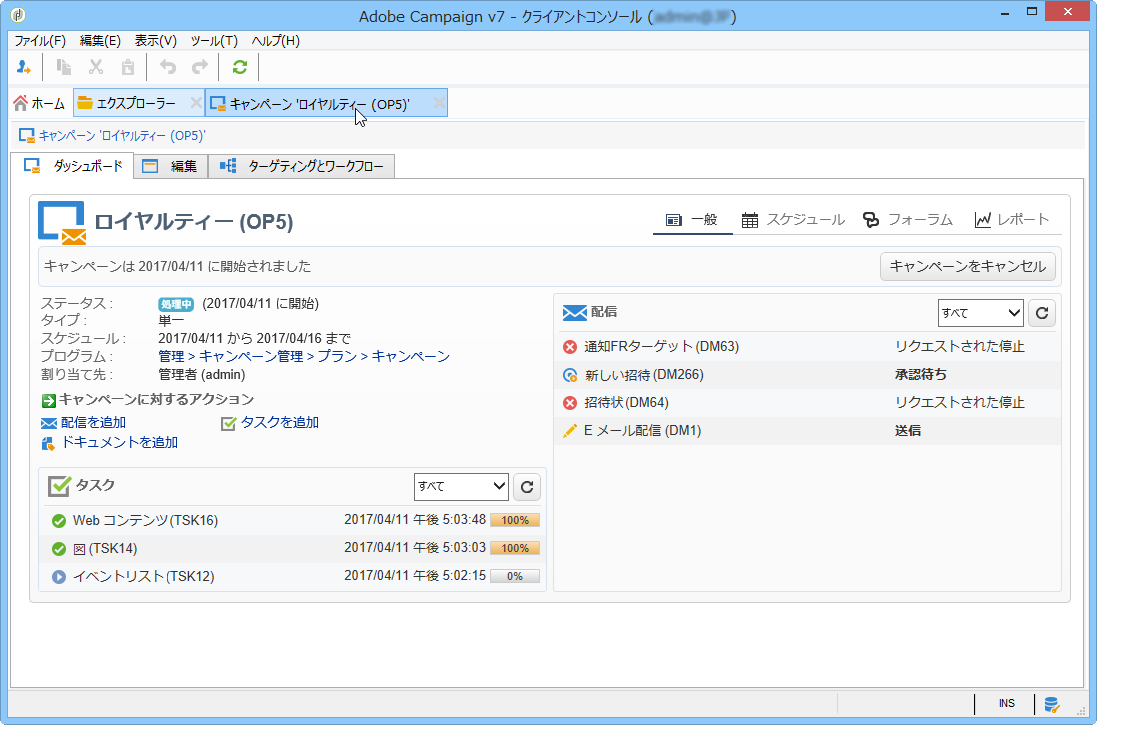This screenshot has width=1126, height=754.
Task: Open the タスク filter dropdown すべて
Action: coord(461,487)
